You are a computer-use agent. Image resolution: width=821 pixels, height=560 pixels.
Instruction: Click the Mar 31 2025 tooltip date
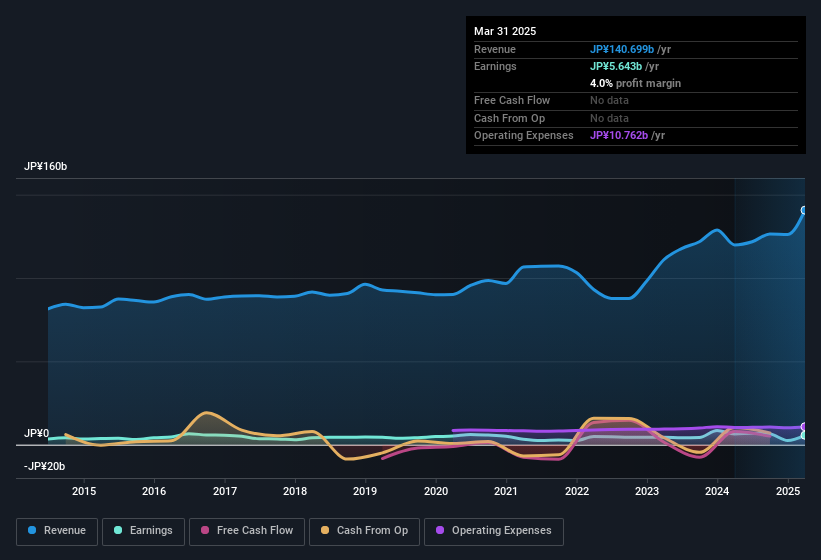point(505,31)
